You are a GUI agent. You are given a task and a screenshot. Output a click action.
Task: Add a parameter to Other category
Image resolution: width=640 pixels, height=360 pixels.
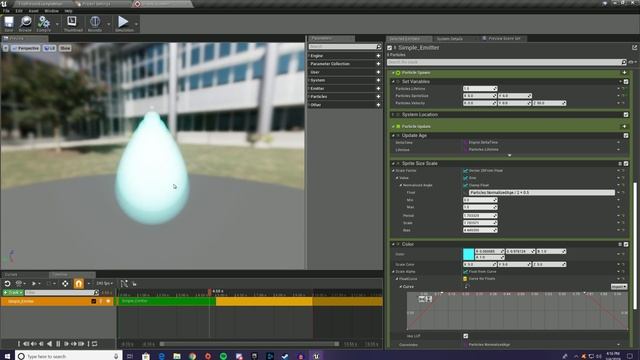click(x=378, y=104)
